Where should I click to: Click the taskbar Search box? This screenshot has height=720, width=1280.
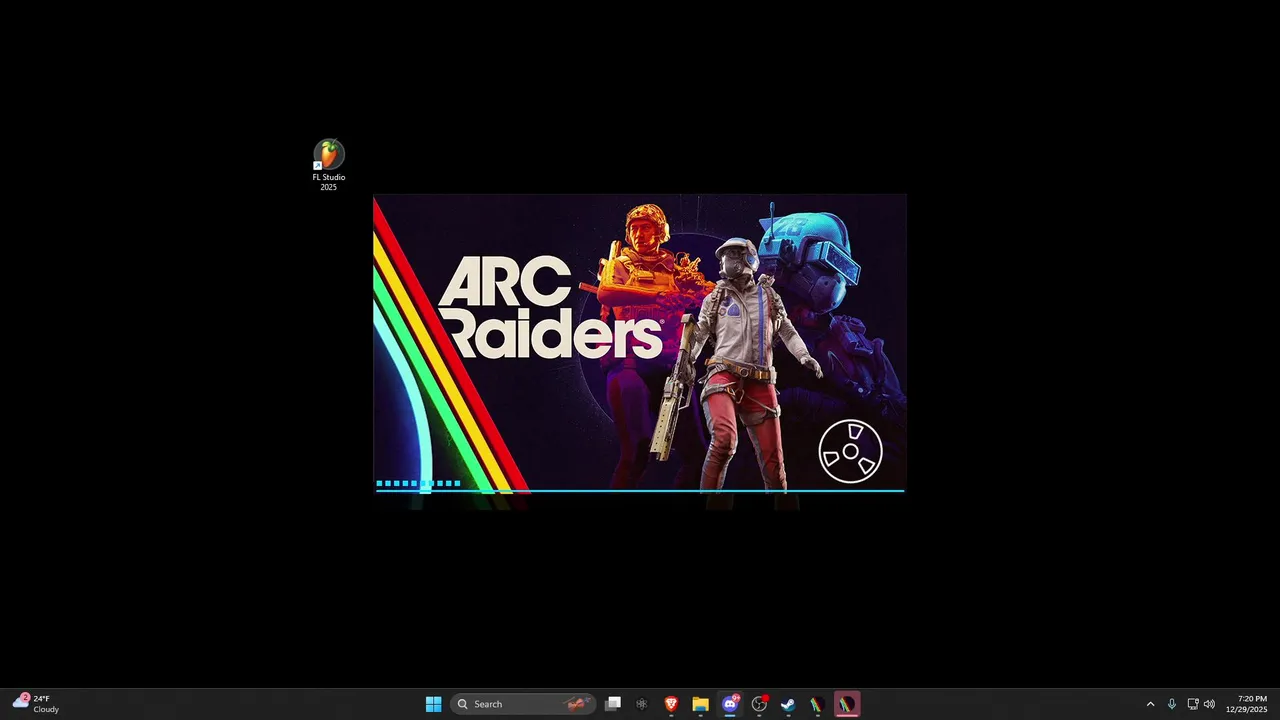[523, 704]
